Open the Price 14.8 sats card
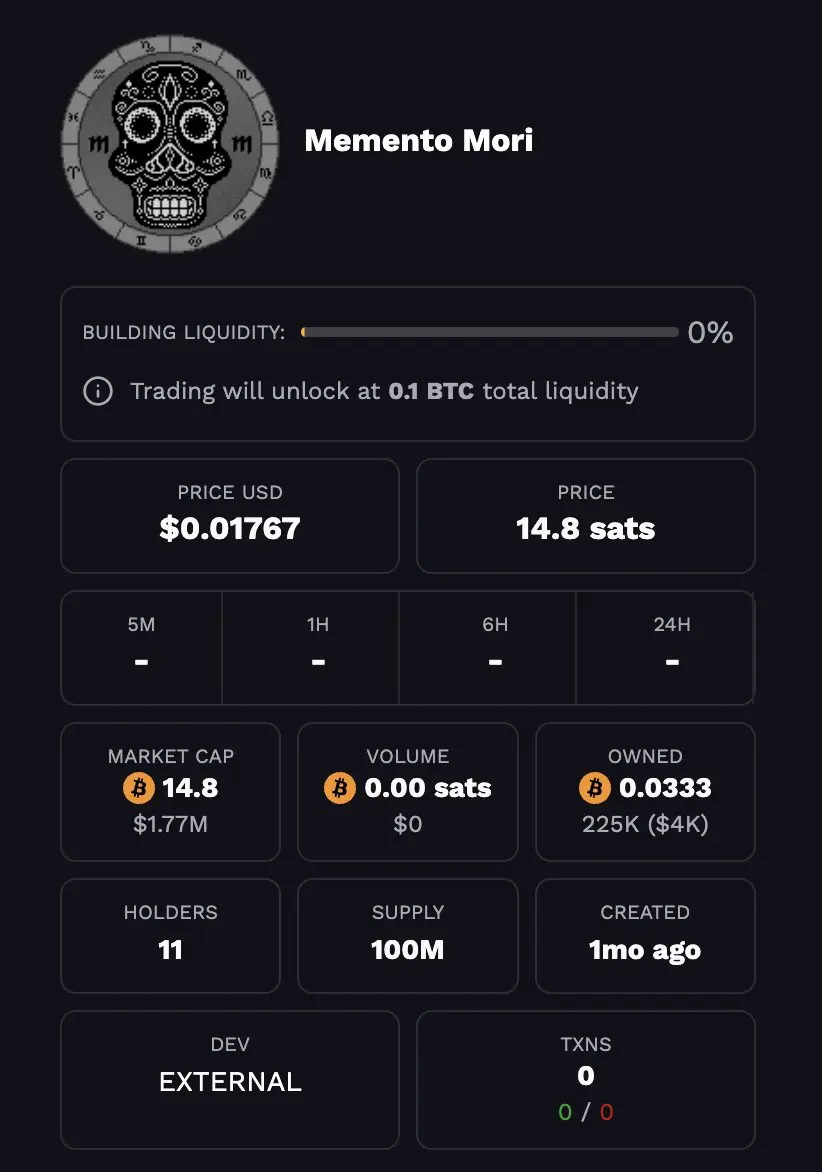Viewport: 822px width, 1172px height. click(586, 516)
